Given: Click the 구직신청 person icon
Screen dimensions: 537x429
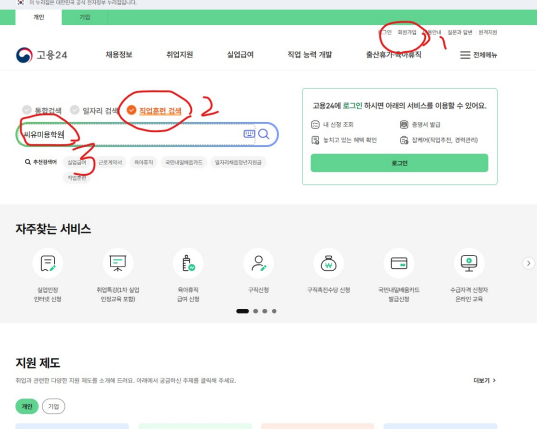Looking at the screenshot, I should (259, 263).
